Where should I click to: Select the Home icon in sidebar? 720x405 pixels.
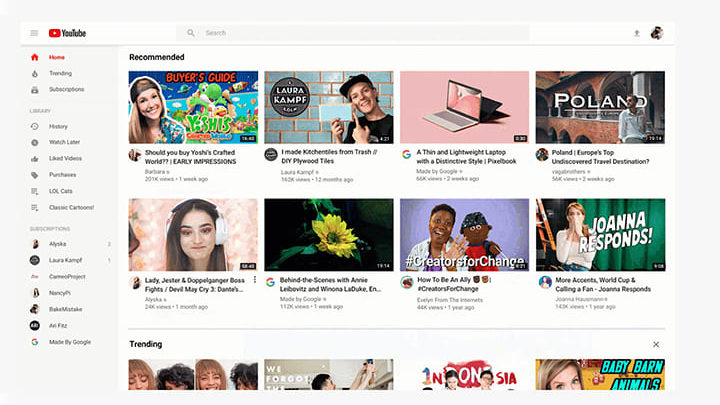[x=34, y=57]
